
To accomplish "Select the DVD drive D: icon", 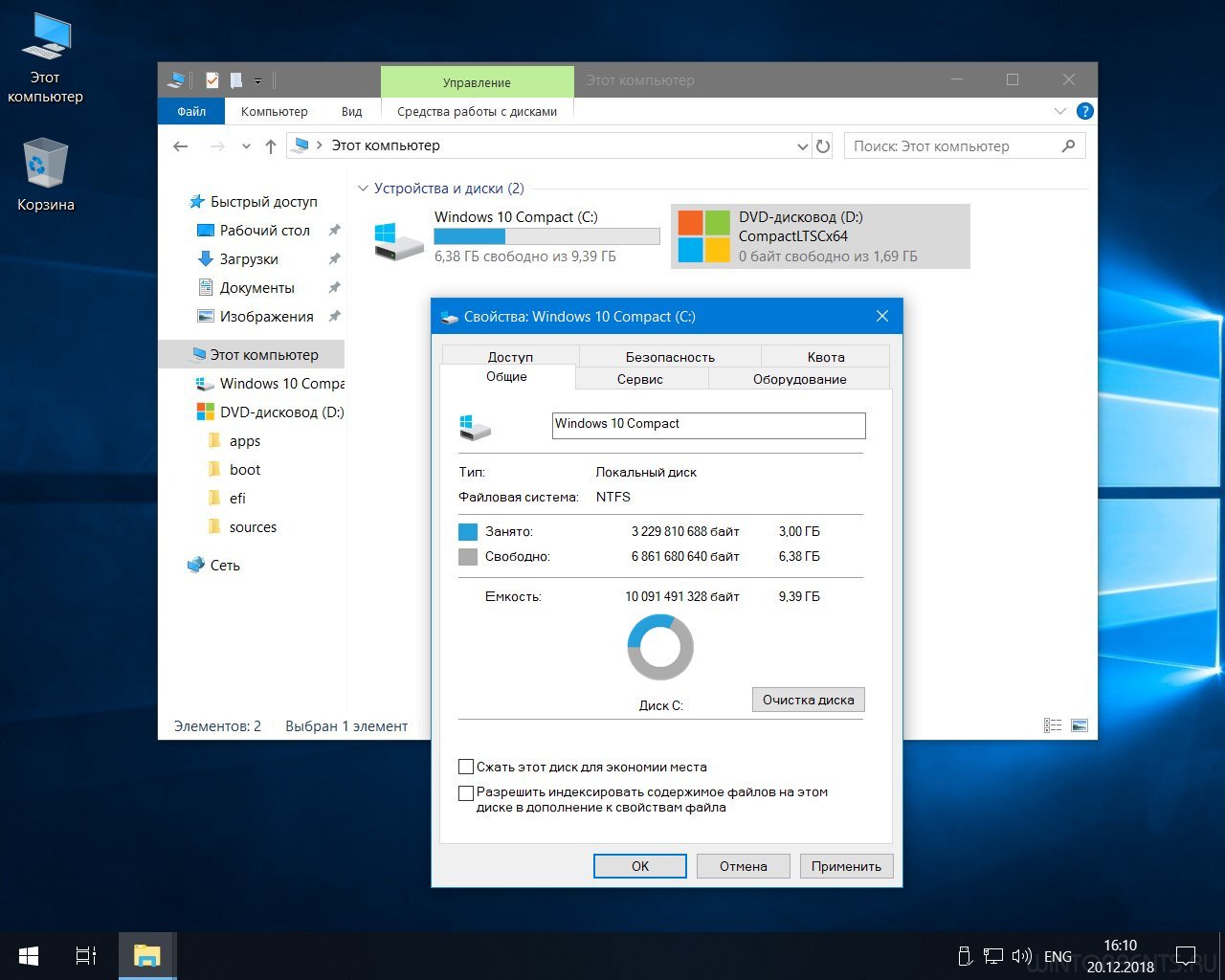I will tap(703, 236).
